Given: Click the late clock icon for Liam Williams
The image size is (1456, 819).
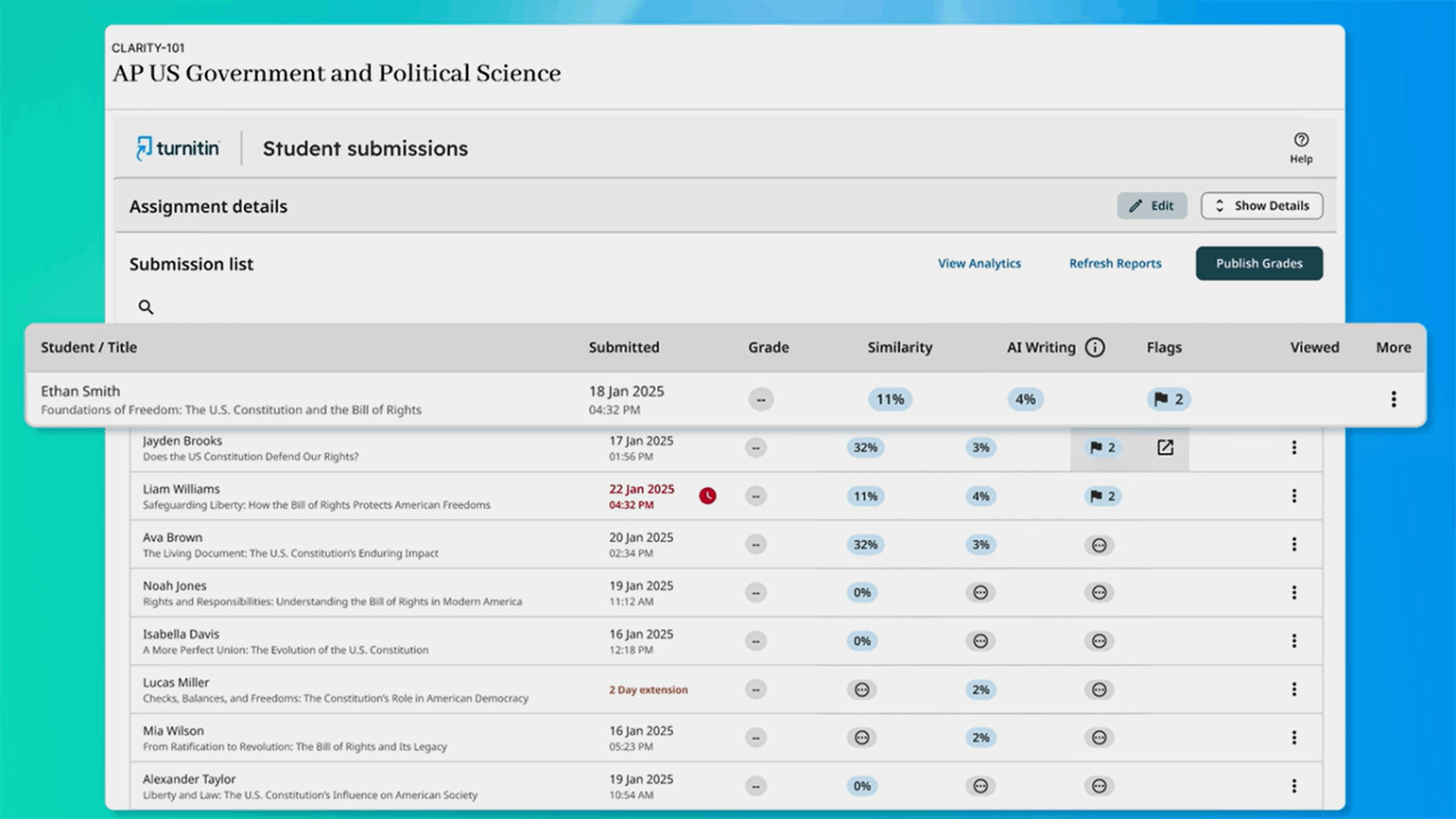Looking at the screenshot, I should point(707,497).
